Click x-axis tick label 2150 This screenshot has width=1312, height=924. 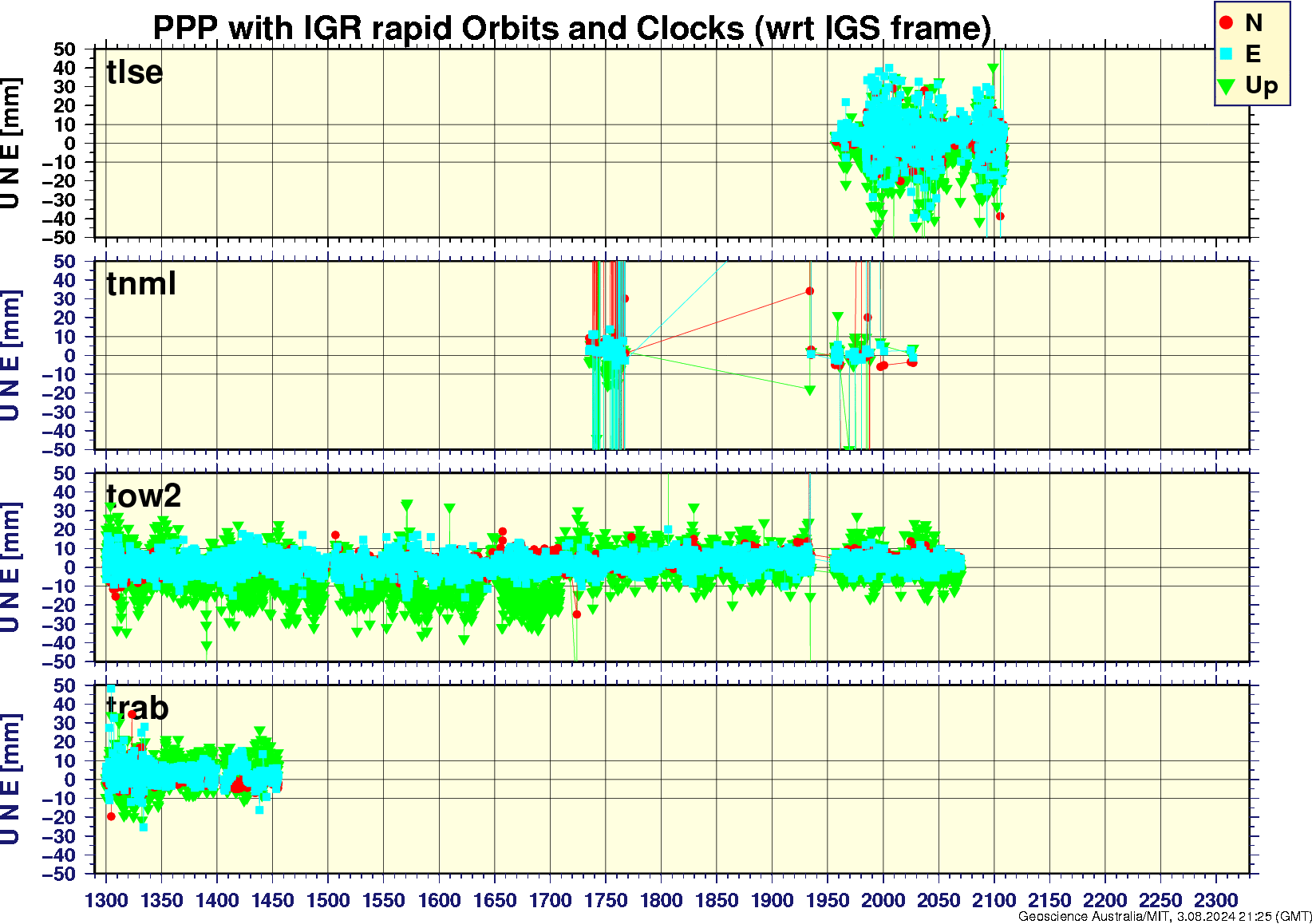[1049, 900]
